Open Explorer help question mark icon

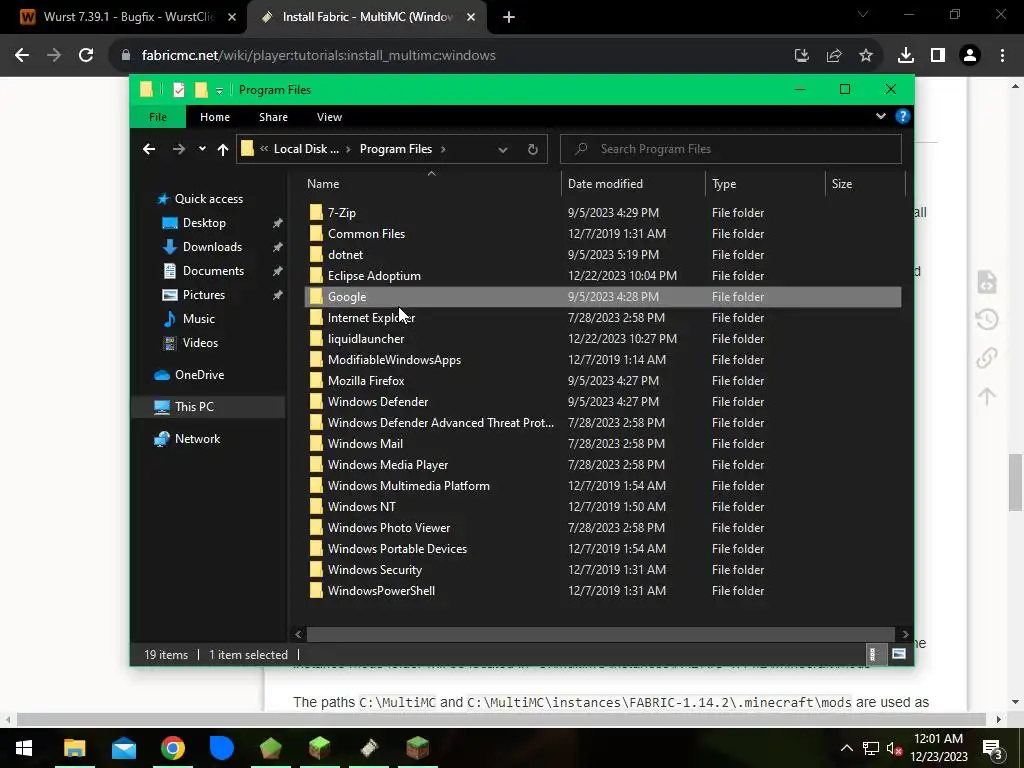pyautogui.click(x=903, y=116)
